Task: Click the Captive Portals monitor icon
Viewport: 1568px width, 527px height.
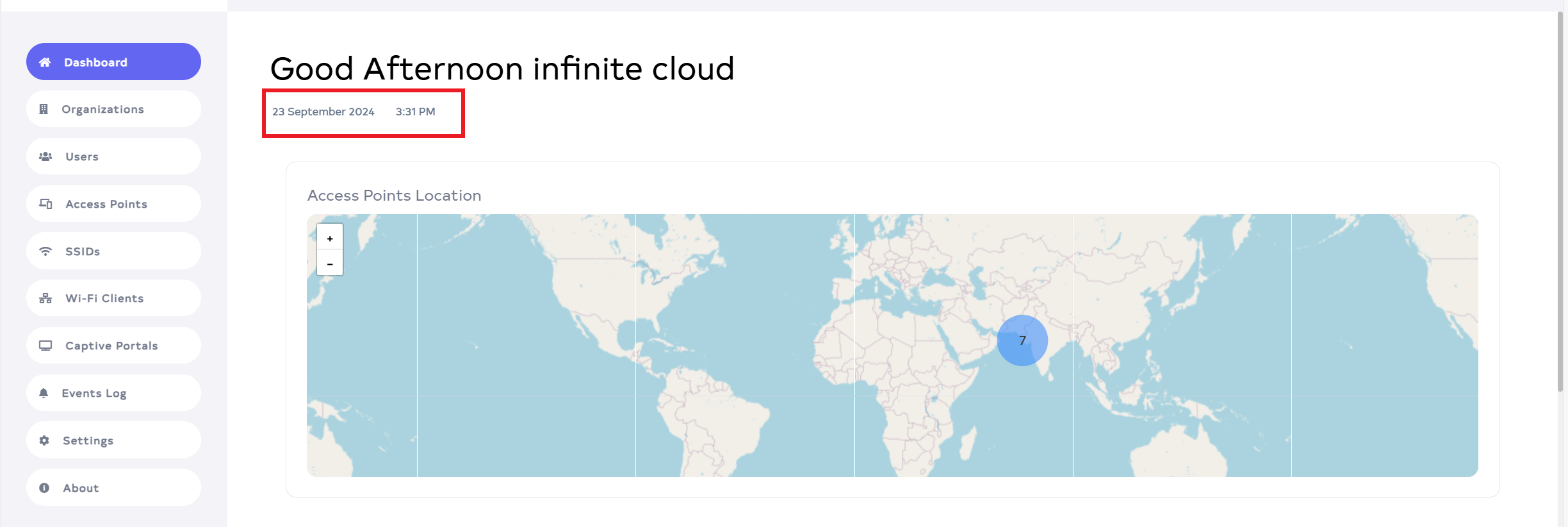Action: coord(45,346)
